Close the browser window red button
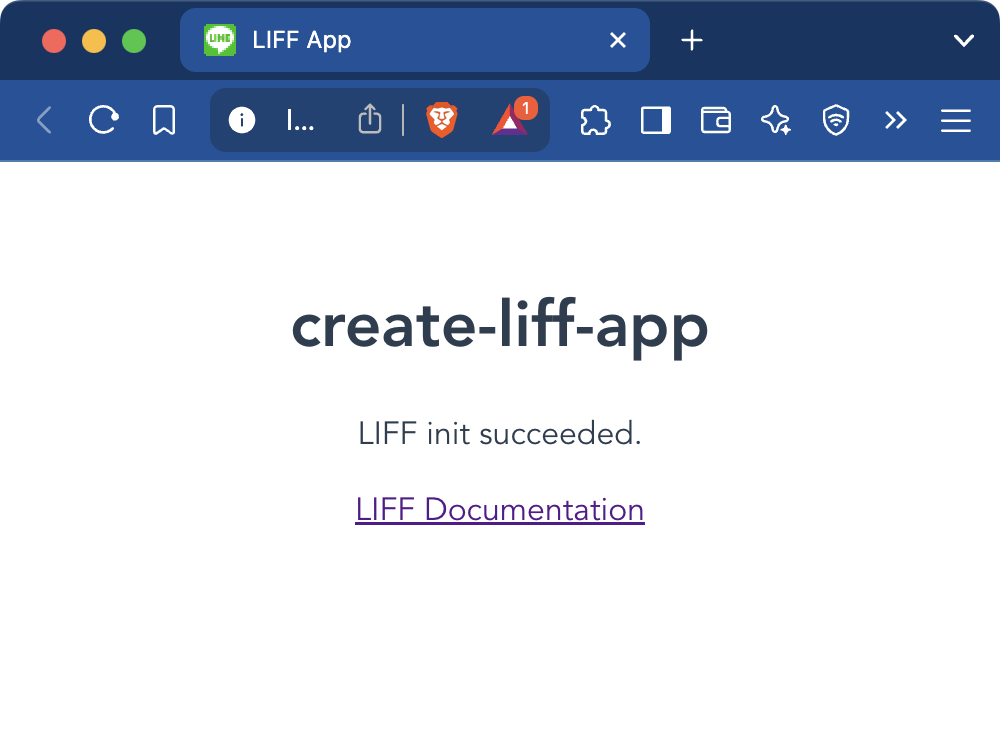The height and width of the screenshot is (750, 1000). pos(54,41)
